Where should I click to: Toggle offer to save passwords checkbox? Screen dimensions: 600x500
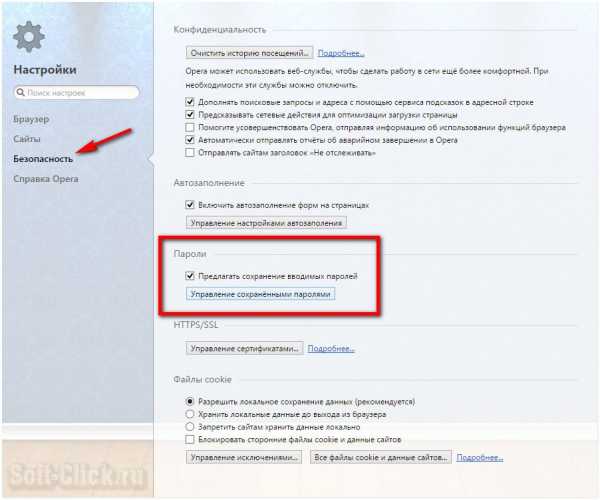coord(190,275)
